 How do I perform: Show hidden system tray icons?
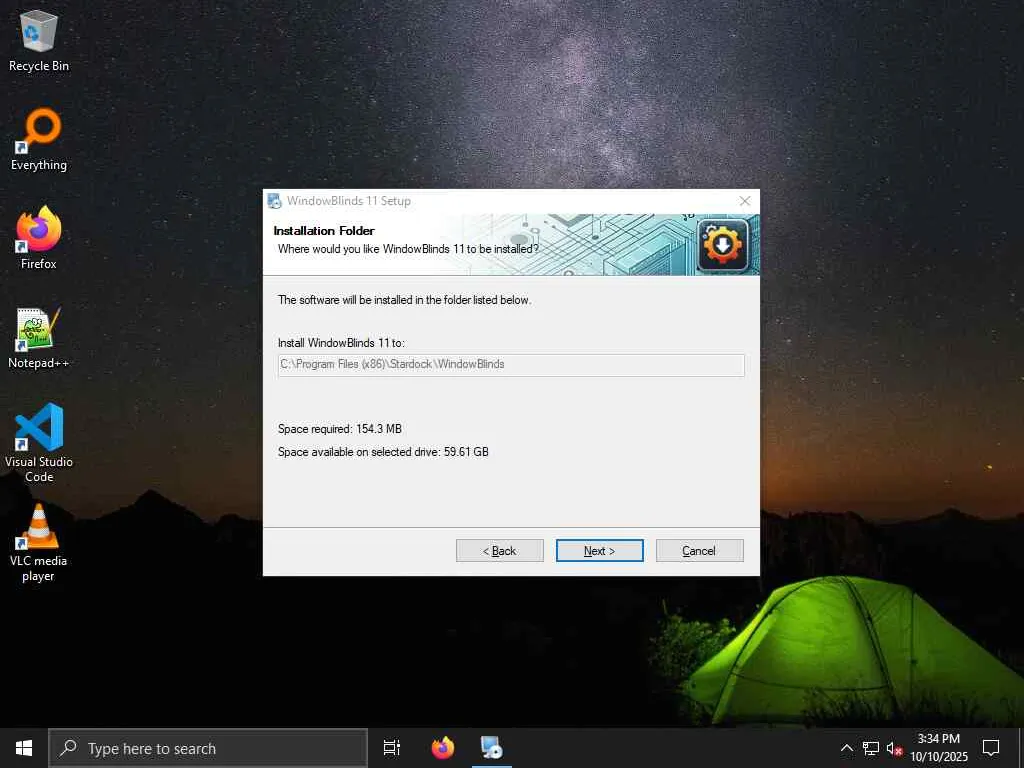coord(846,748)
